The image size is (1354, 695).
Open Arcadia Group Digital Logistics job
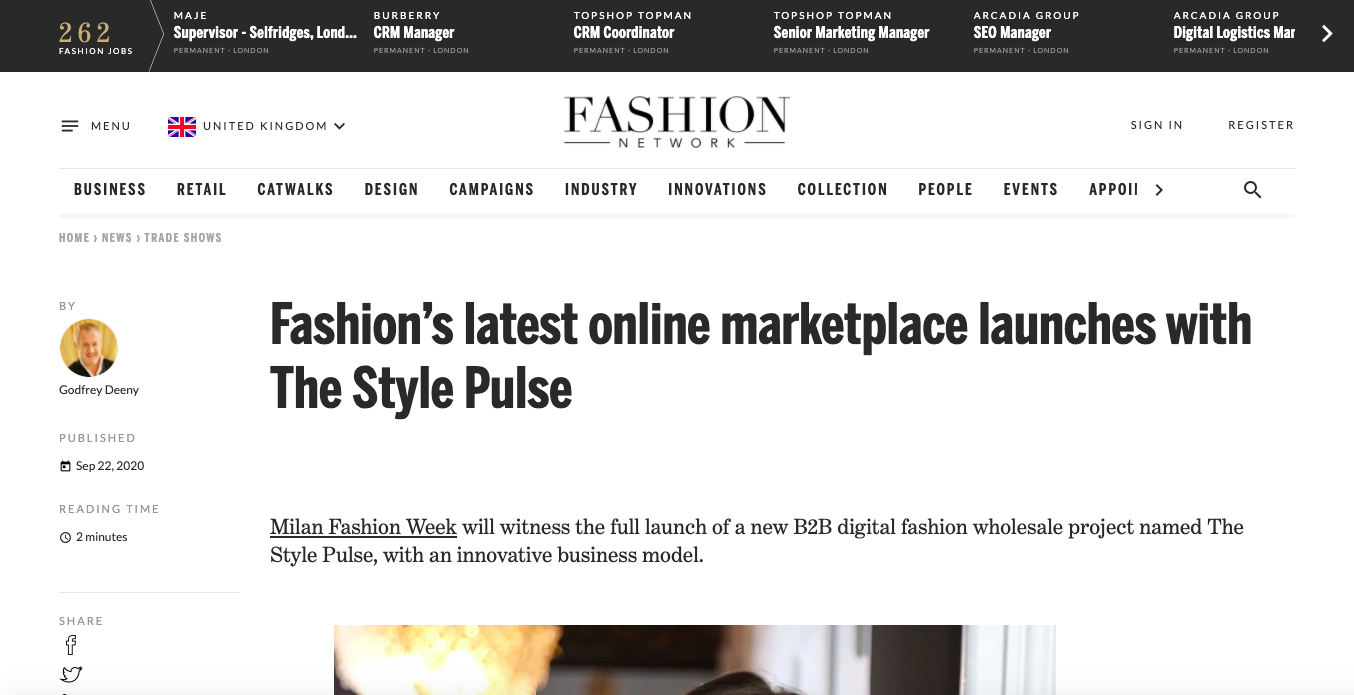point(1234,33)
